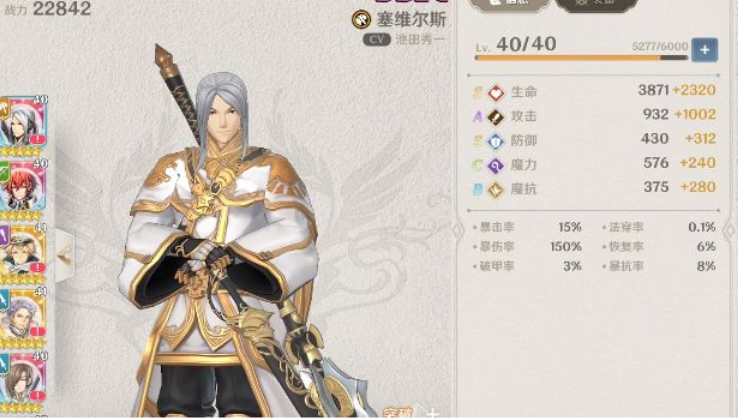The height and width of the screenshot is (418, 738).
Task: Click the heart 生命 stat icon
Action: (496, 92)
